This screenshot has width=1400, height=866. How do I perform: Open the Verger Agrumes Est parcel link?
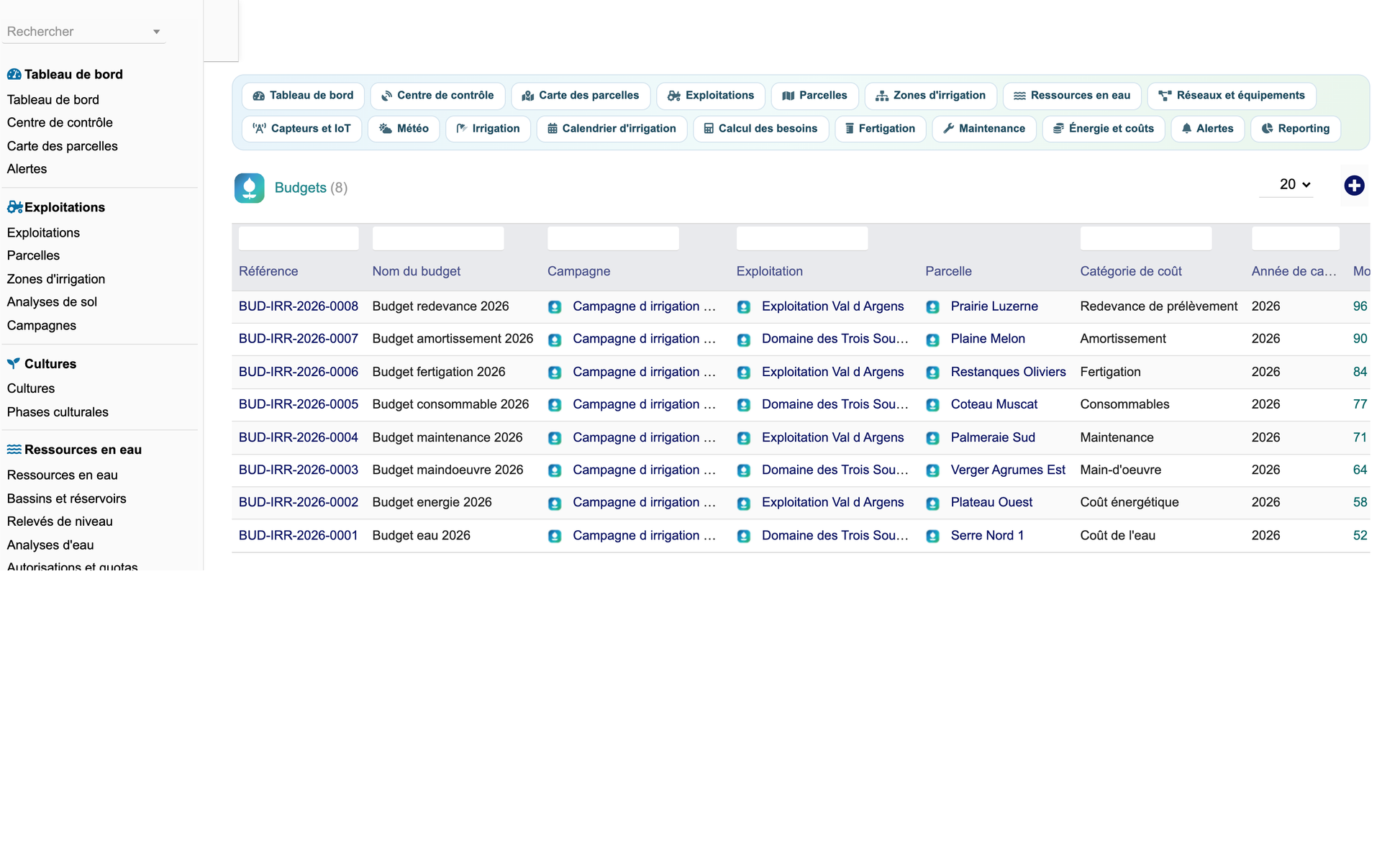coord(1008,470)
